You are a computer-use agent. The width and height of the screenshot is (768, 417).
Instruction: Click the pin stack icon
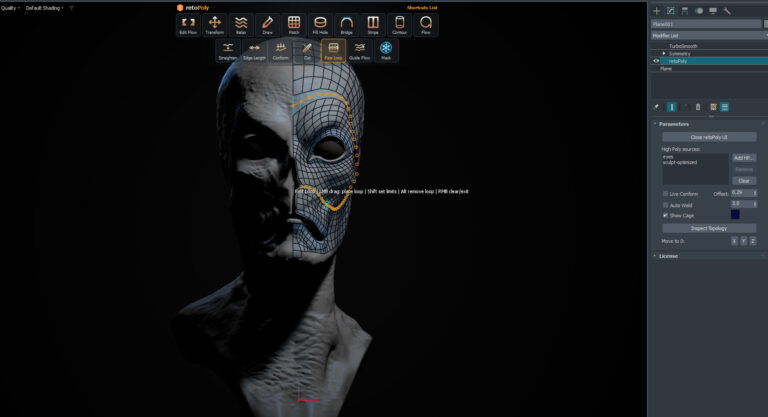(657, 107)
